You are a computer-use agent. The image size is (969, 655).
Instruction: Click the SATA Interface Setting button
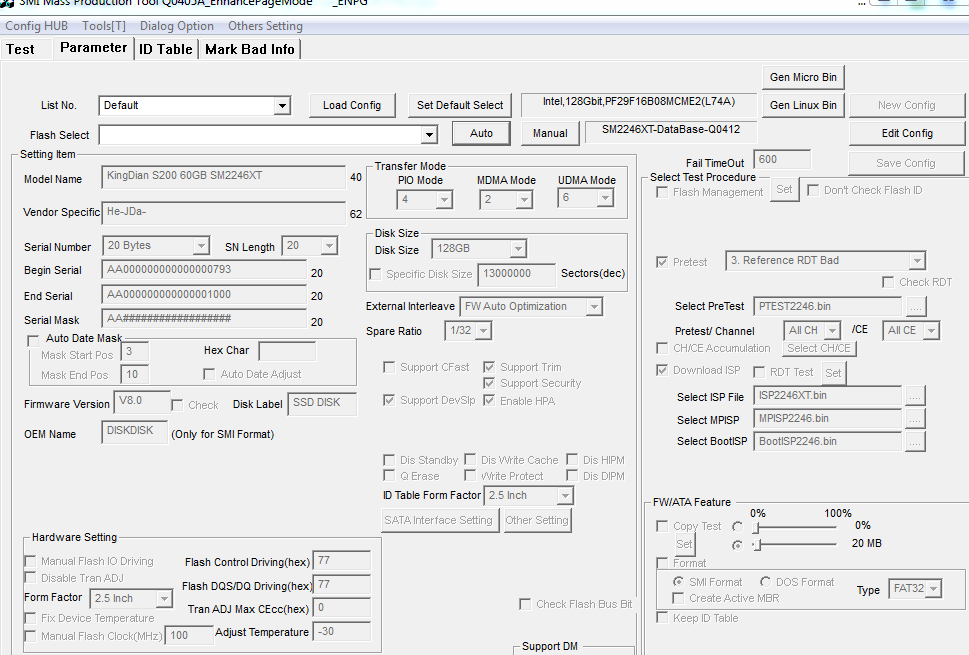(438, 520)
